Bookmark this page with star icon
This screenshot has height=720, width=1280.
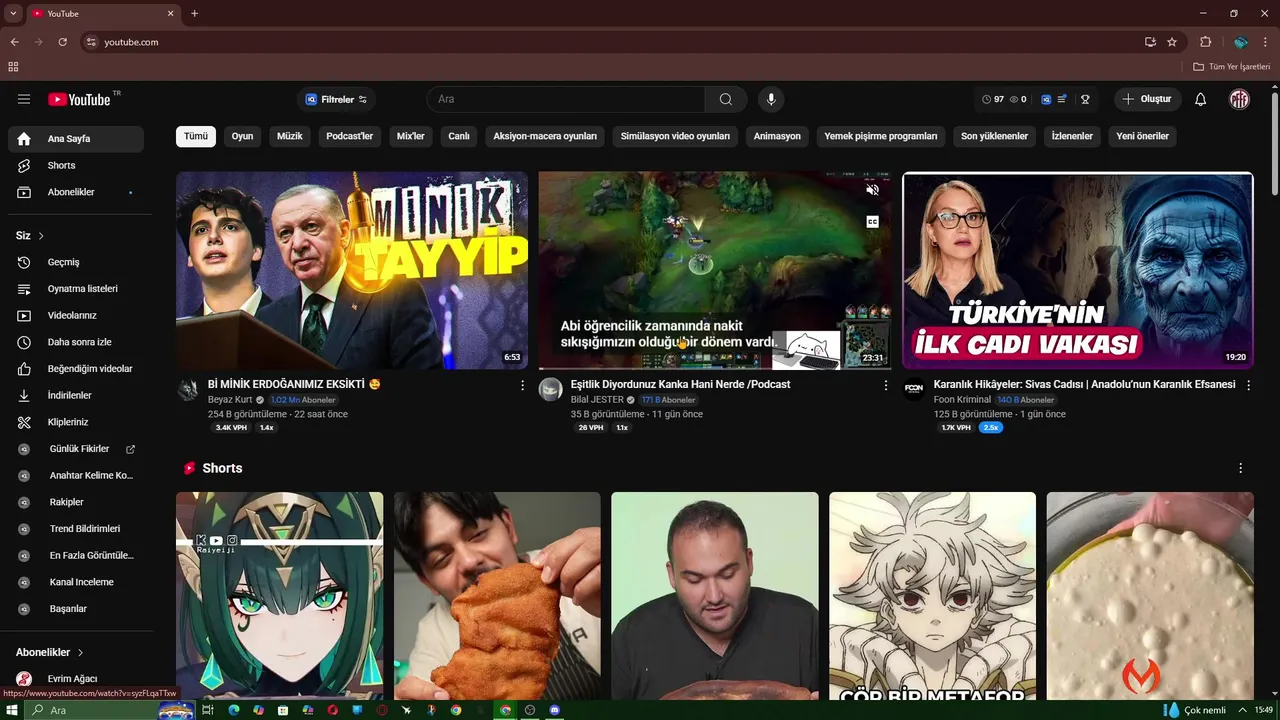[x=1172, y=42]
